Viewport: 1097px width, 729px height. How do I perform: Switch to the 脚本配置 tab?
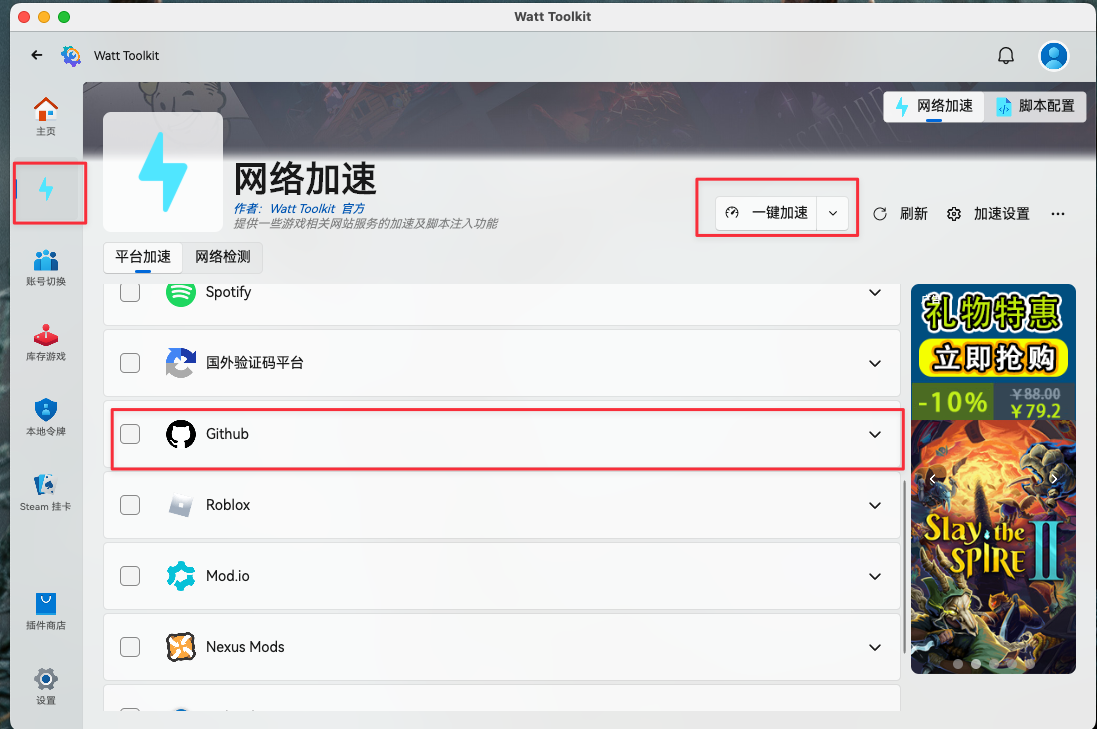[1036, 106]
